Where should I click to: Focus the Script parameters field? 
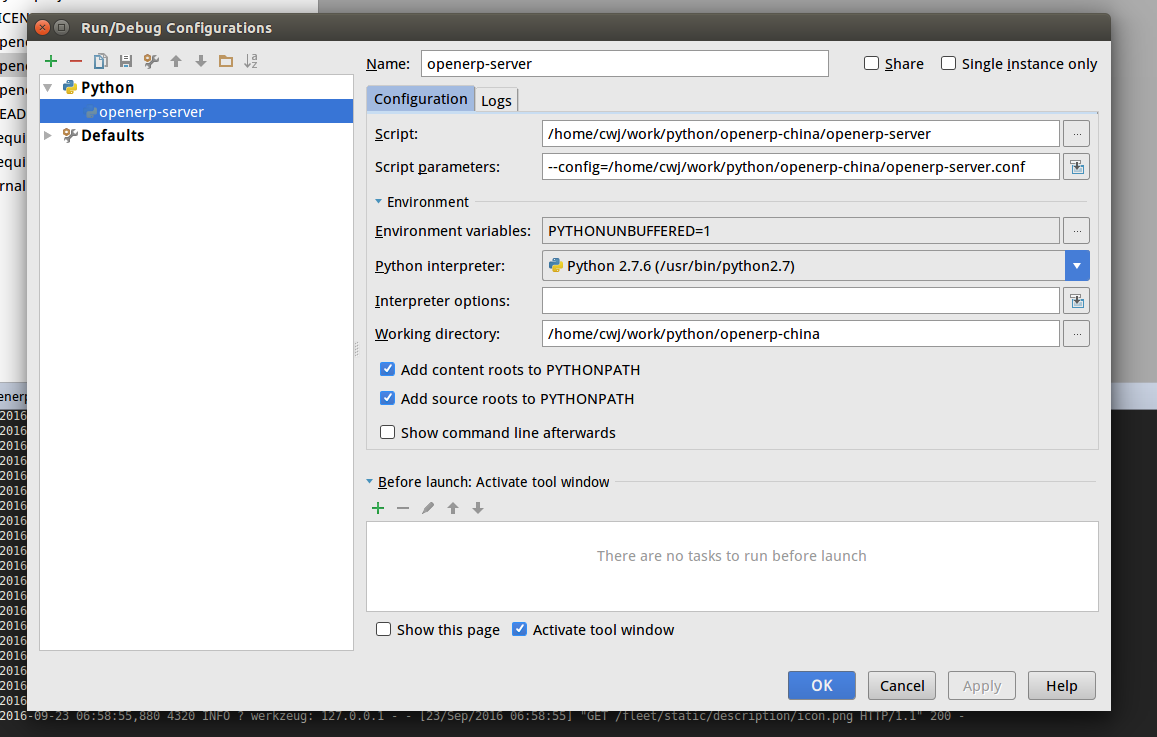(801, 167)
